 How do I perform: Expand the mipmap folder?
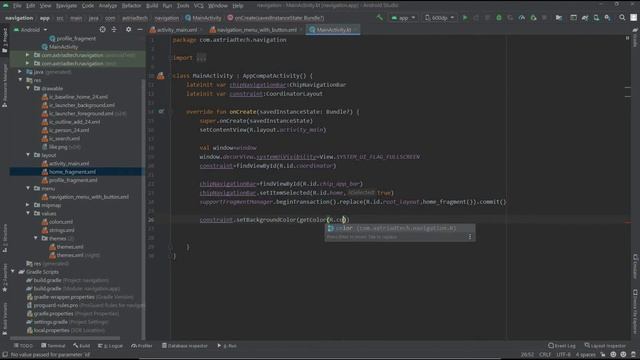(28, 205)
